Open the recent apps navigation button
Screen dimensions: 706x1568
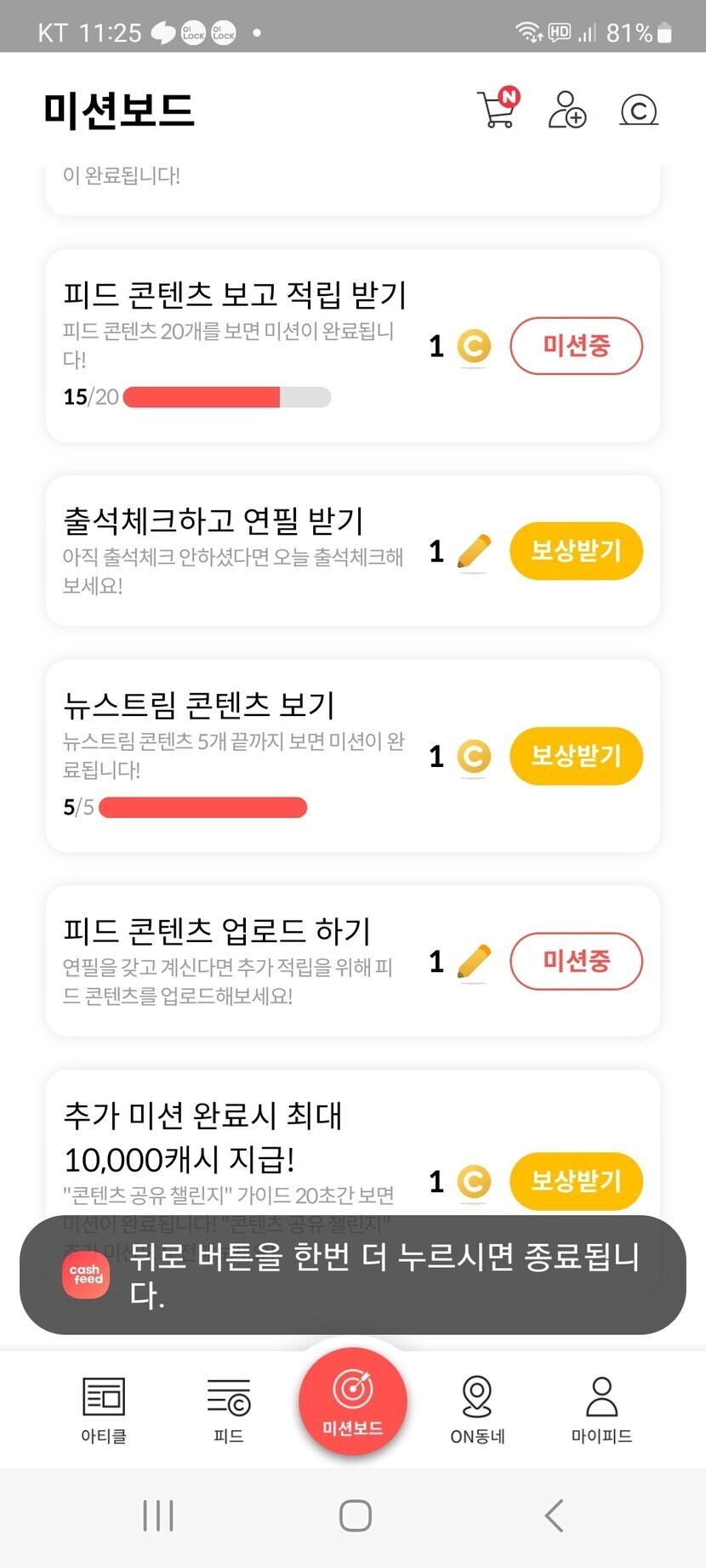click(158, 1515)
